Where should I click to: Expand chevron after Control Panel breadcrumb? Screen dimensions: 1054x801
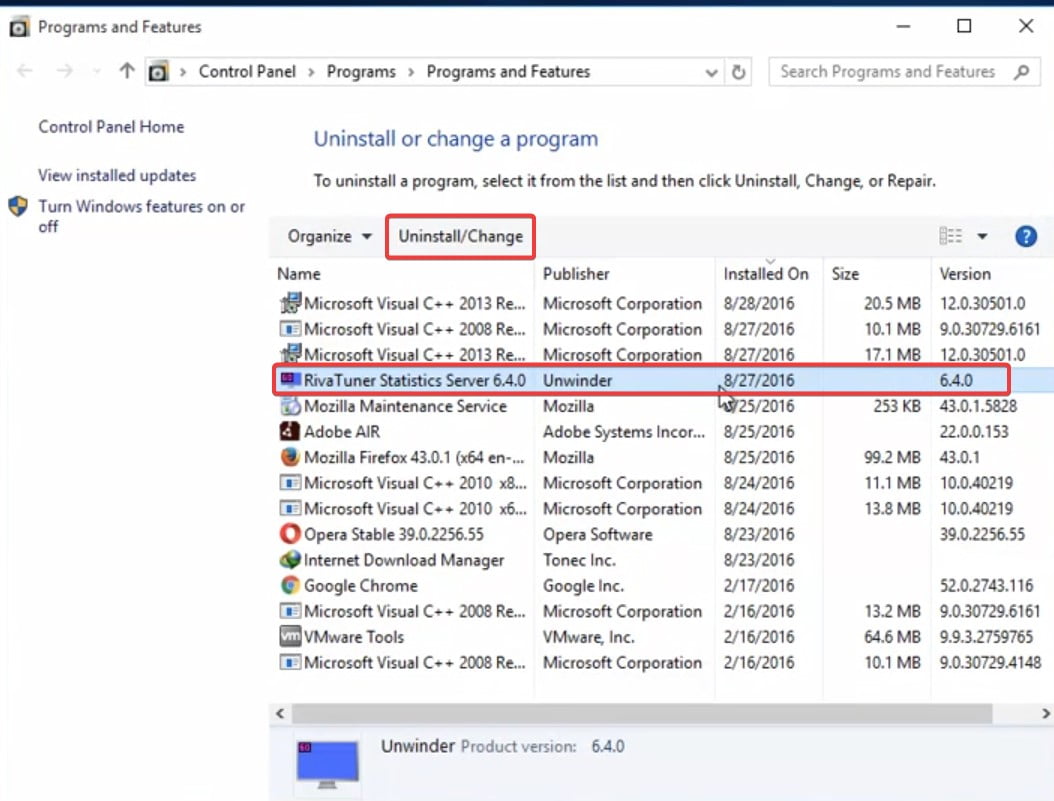click(311, 72)
